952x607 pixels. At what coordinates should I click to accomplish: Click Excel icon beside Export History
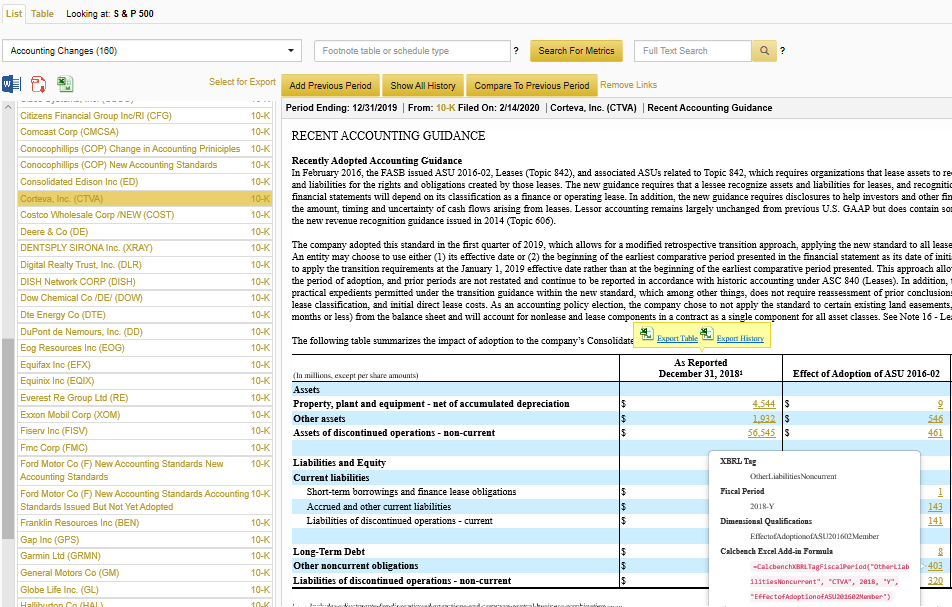coord(707,335)
